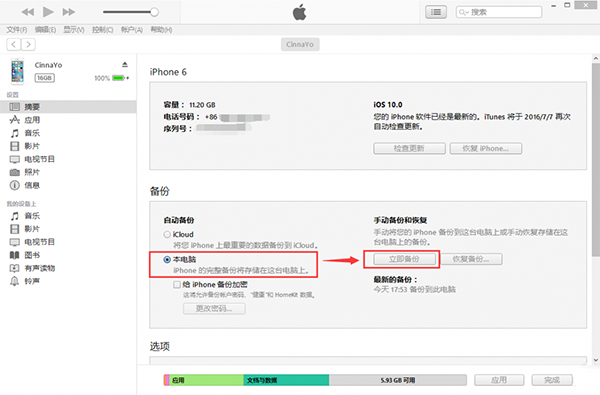The height and width of the screenshot is (395, 600).
Task: Click the 恢复 iPhone... button
Action: pyautogui.click(x=486, y=148)
